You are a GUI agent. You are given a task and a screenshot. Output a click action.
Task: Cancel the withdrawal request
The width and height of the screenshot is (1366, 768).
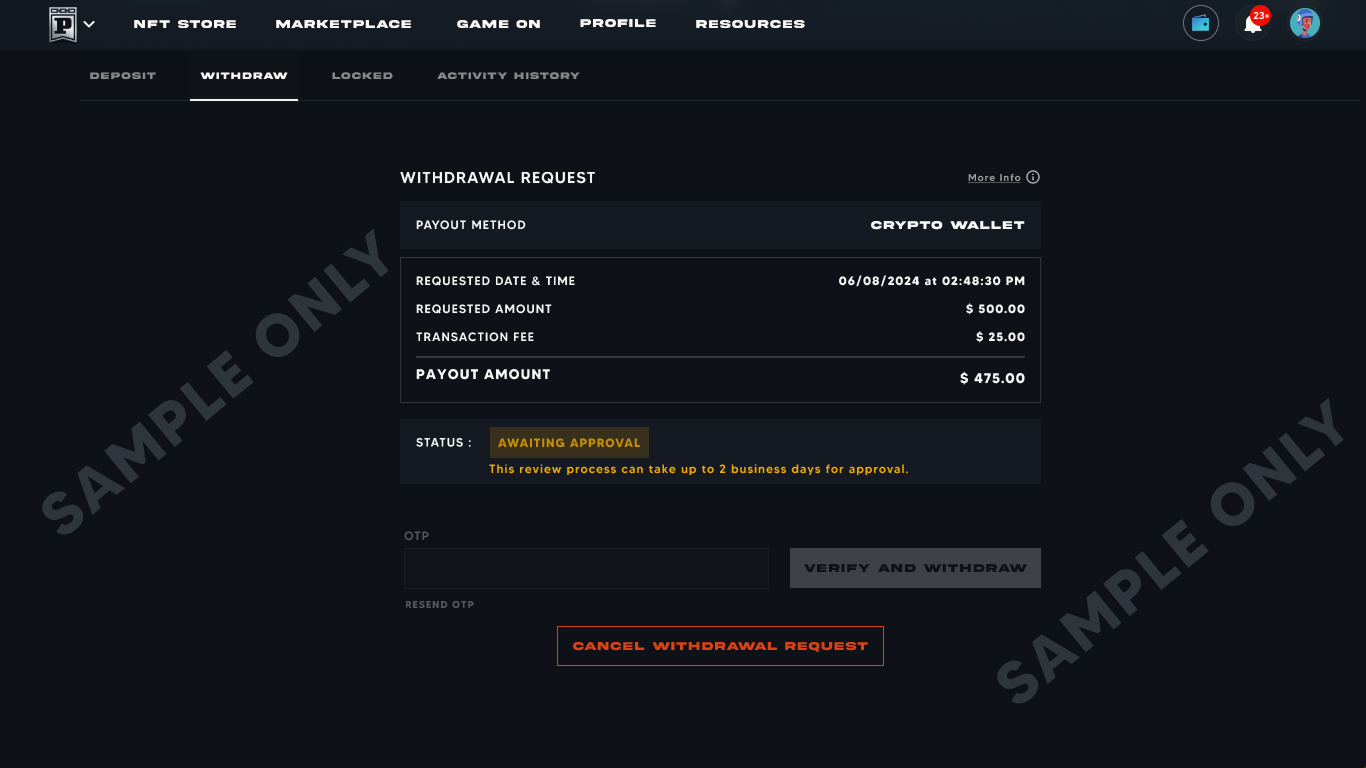pos(720,646)
